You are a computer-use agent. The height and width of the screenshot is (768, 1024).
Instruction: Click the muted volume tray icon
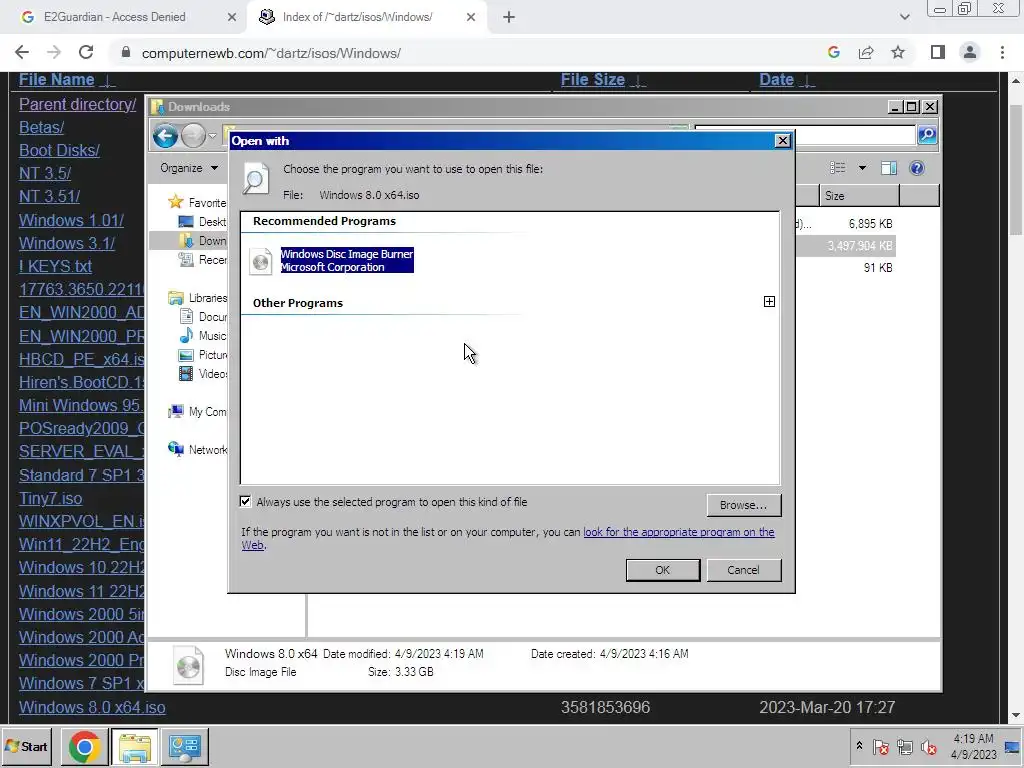(x=928, y=746)
